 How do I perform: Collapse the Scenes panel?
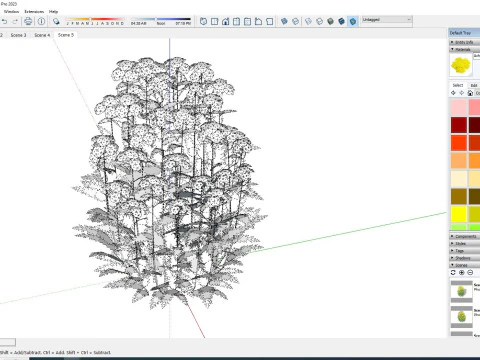click(464, 265)
